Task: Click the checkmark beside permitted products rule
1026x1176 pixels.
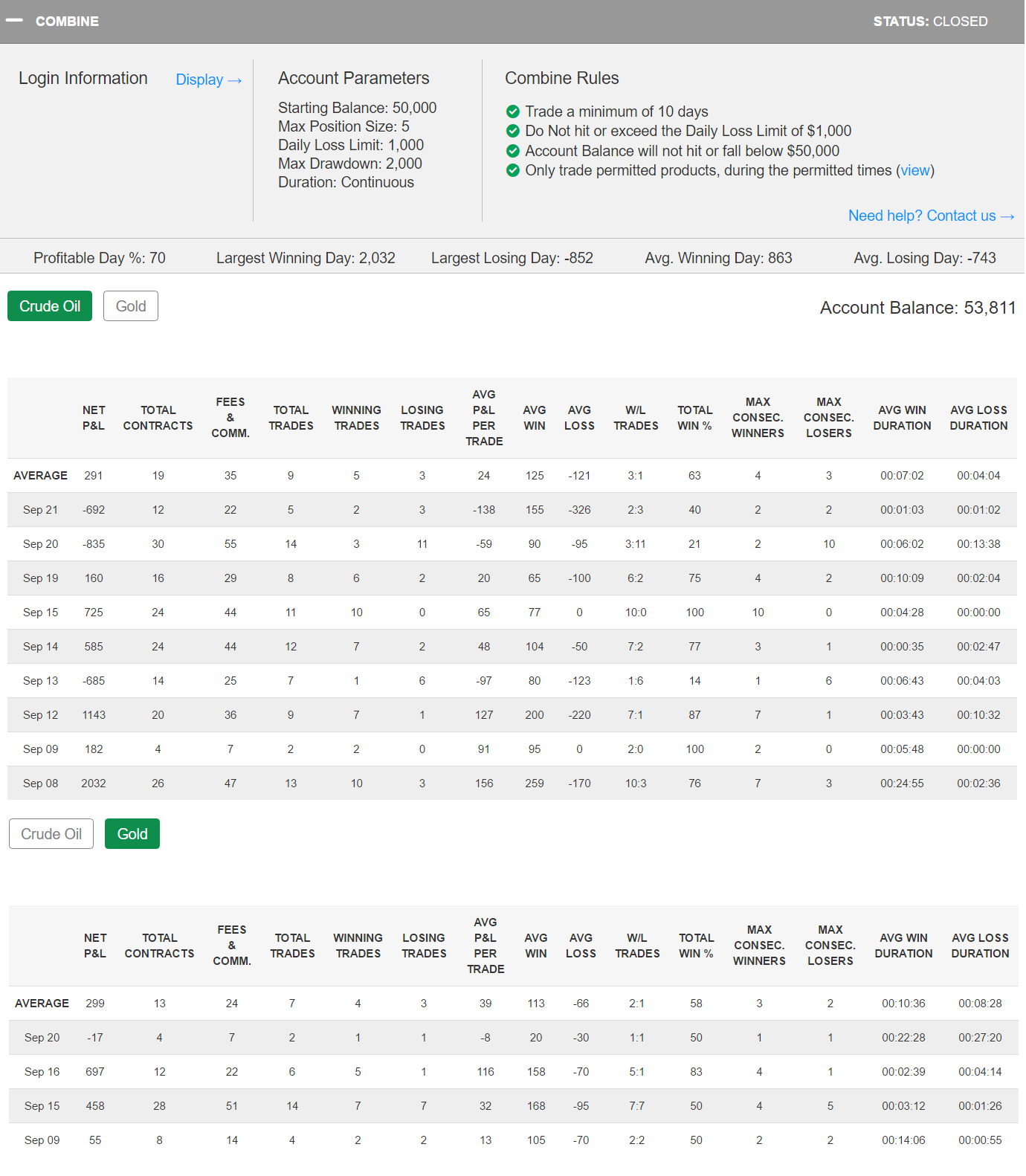Action: pyautogui.click(x=512, y=170)
